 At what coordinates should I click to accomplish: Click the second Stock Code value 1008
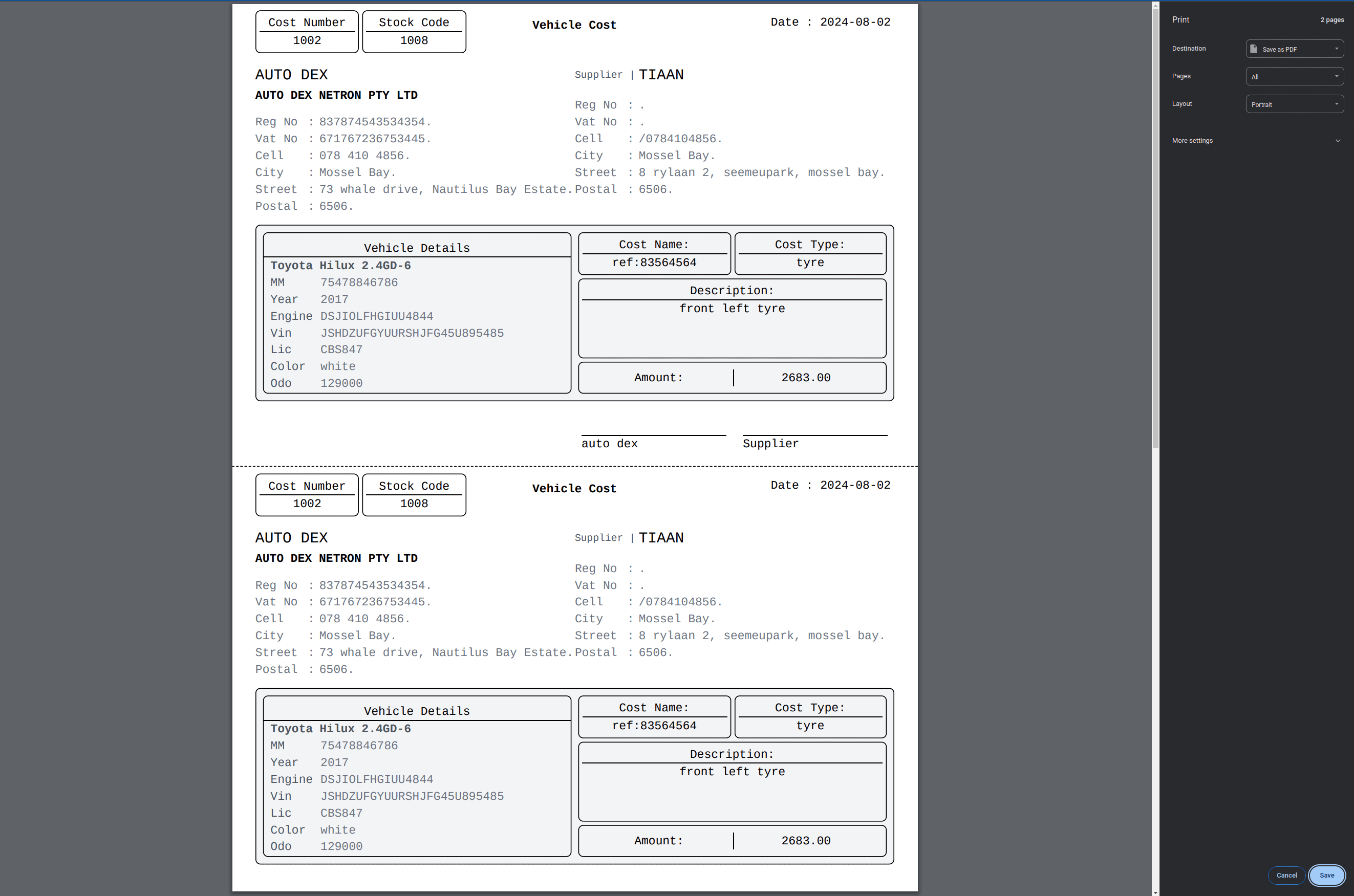click(414, 504)
